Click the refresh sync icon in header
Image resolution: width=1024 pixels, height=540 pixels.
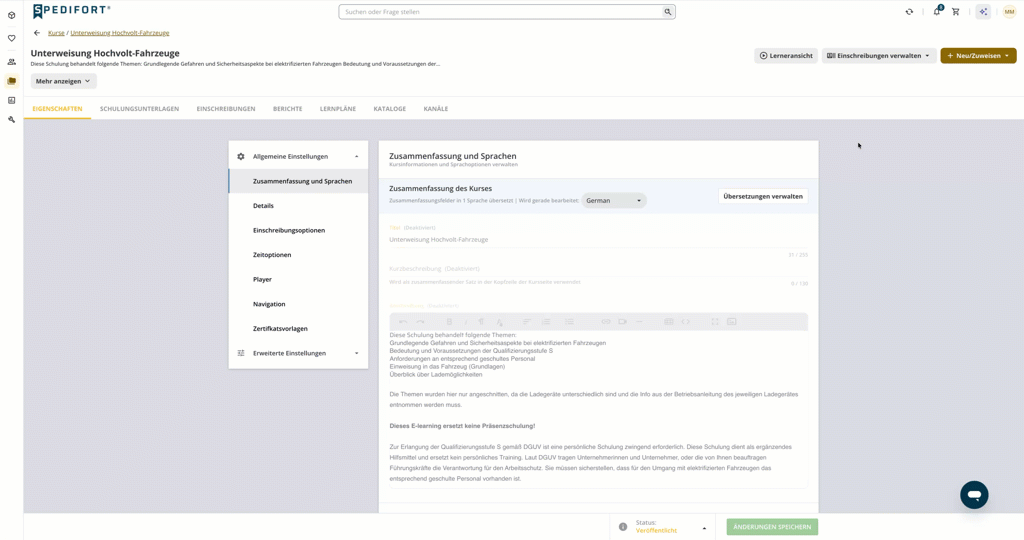(909, 12)
